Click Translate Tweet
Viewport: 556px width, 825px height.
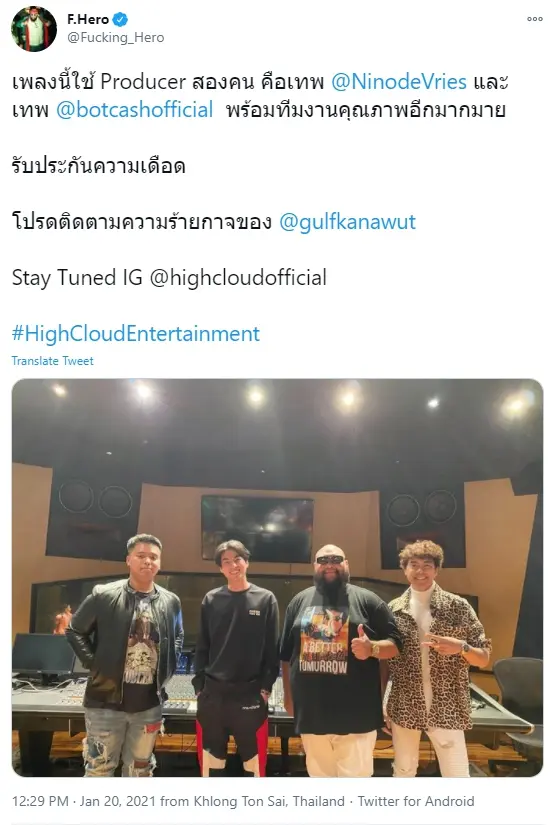pos(53,361)
